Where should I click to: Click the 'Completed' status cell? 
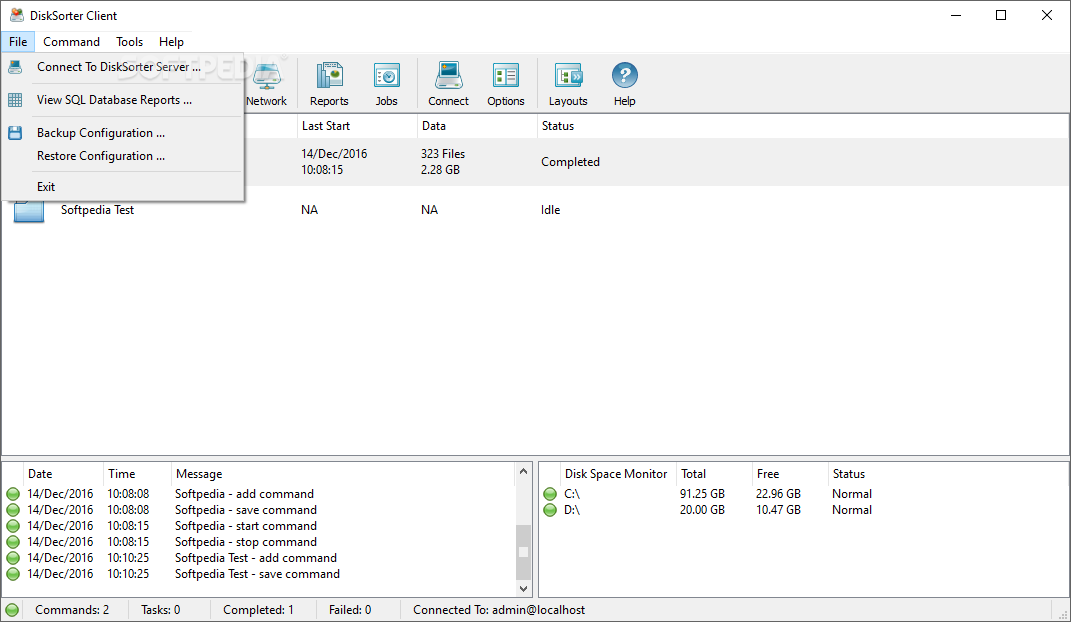(570, 162)
